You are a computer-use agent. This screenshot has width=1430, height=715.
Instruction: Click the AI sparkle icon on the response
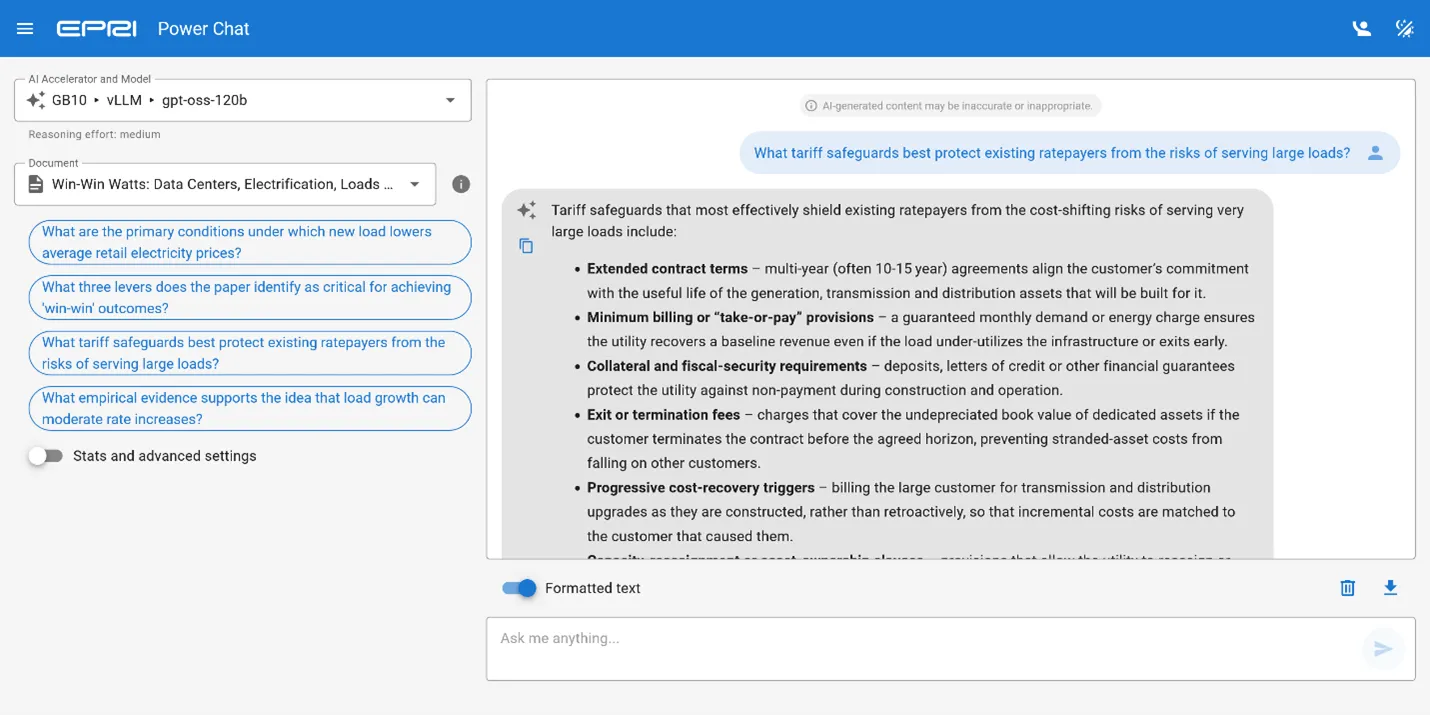tap(527, 209)
